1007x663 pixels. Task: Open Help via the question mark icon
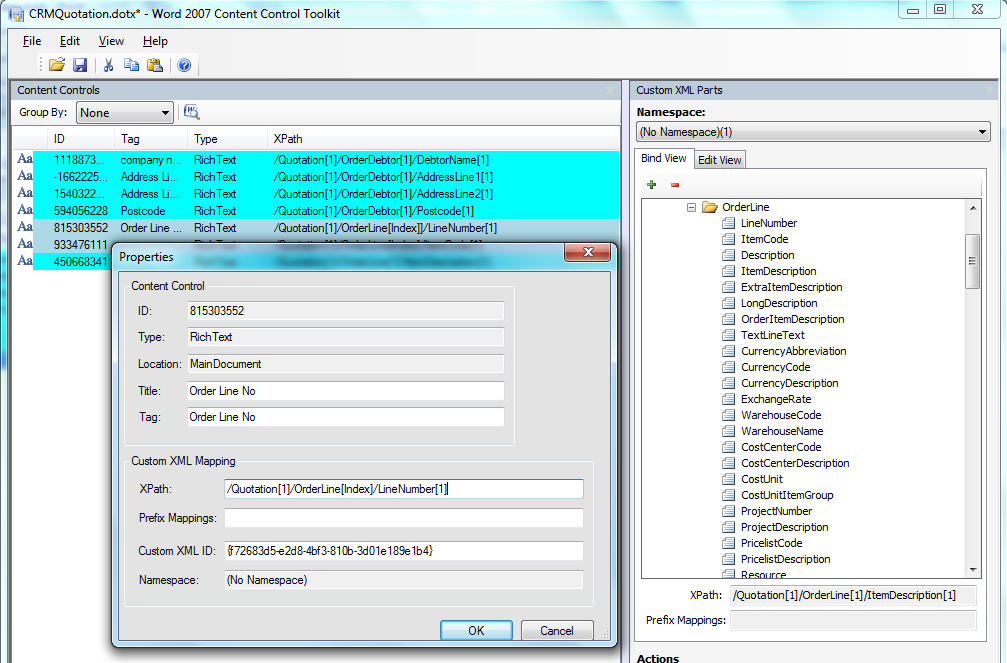(x=184, y=65)
